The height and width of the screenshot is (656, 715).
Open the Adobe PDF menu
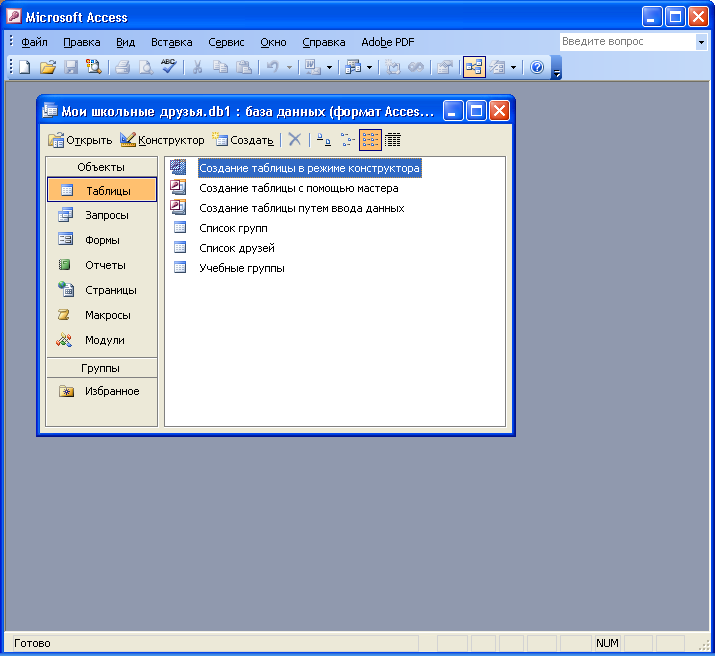[x=388, y=42]
